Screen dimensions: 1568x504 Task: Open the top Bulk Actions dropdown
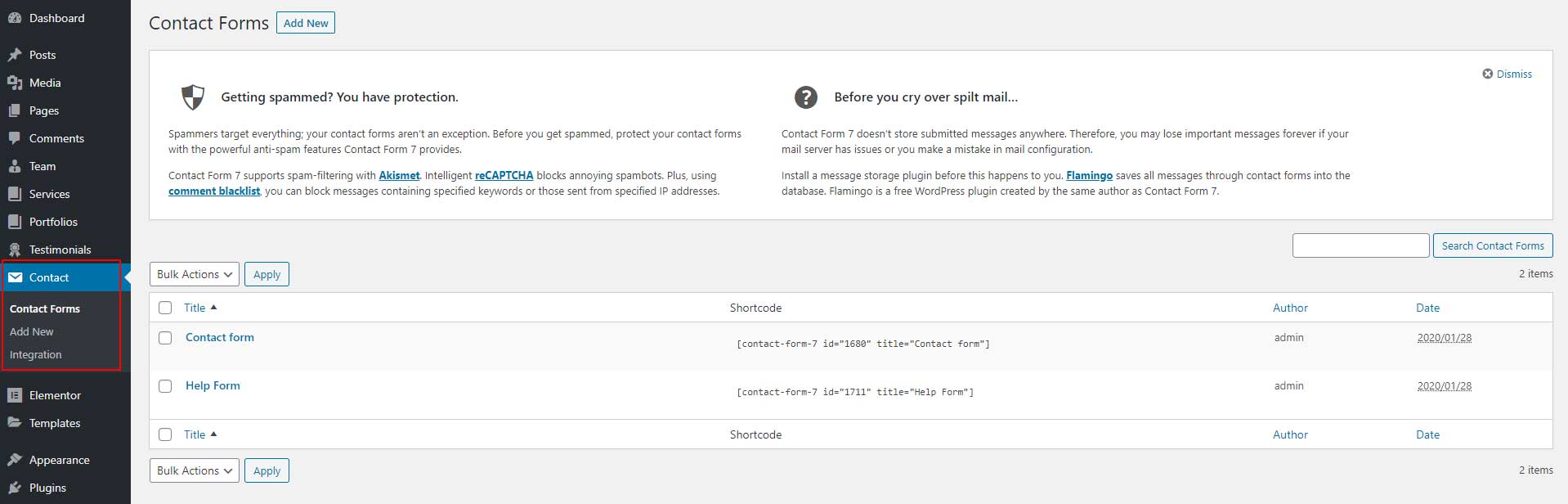[x=195, y=274]
